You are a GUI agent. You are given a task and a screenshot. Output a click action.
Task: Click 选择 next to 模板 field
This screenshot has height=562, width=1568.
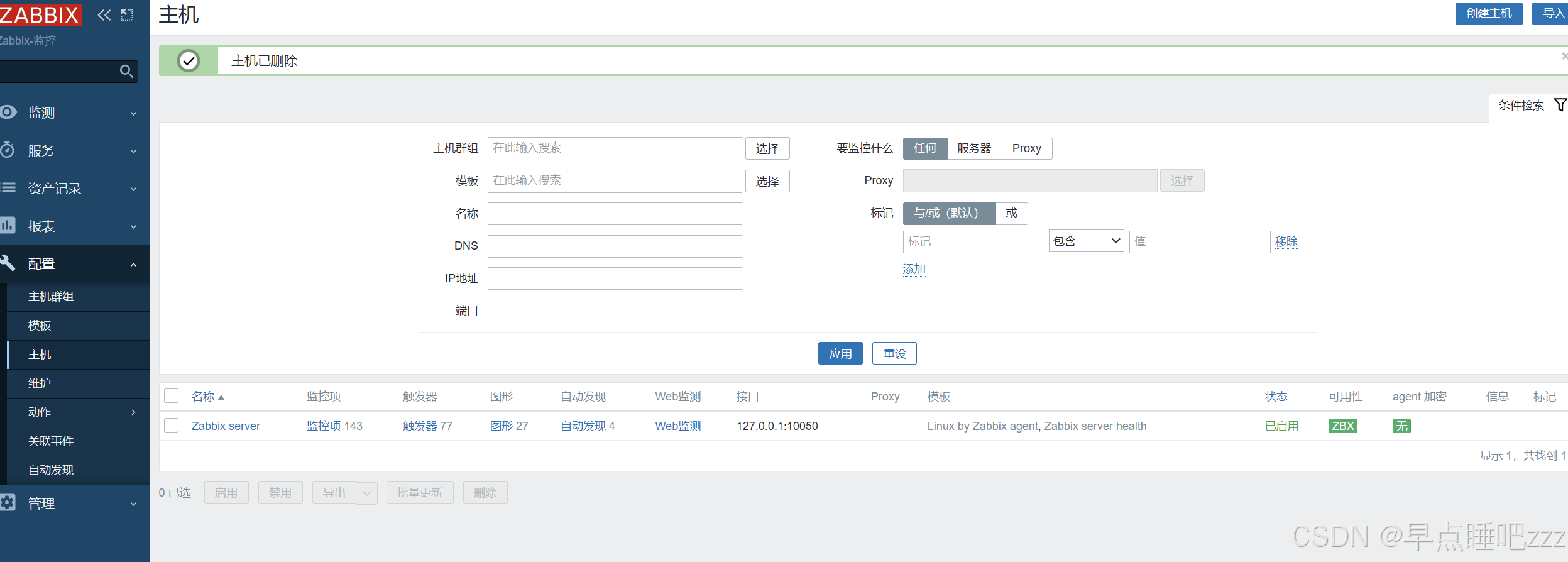pos(767,181)
